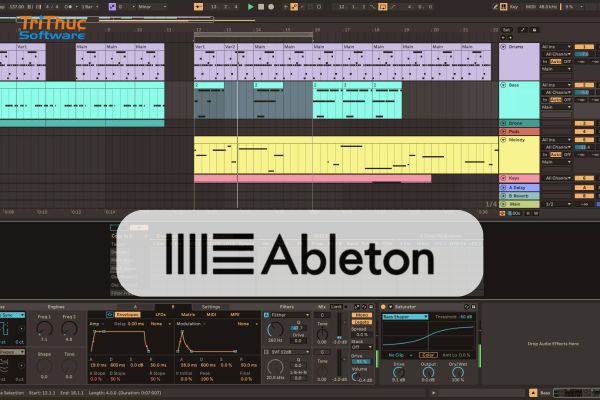Adjust the Saturator Drive knob
This screenshot has height=400, width=600.
[x=398, y=372]
